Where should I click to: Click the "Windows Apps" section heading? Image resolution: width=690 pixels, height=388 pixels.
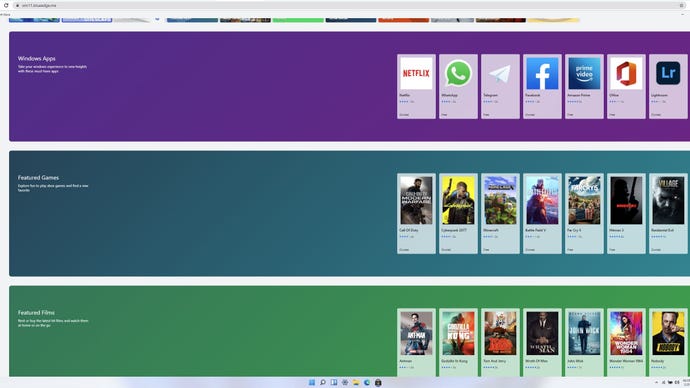pos(37,58)
